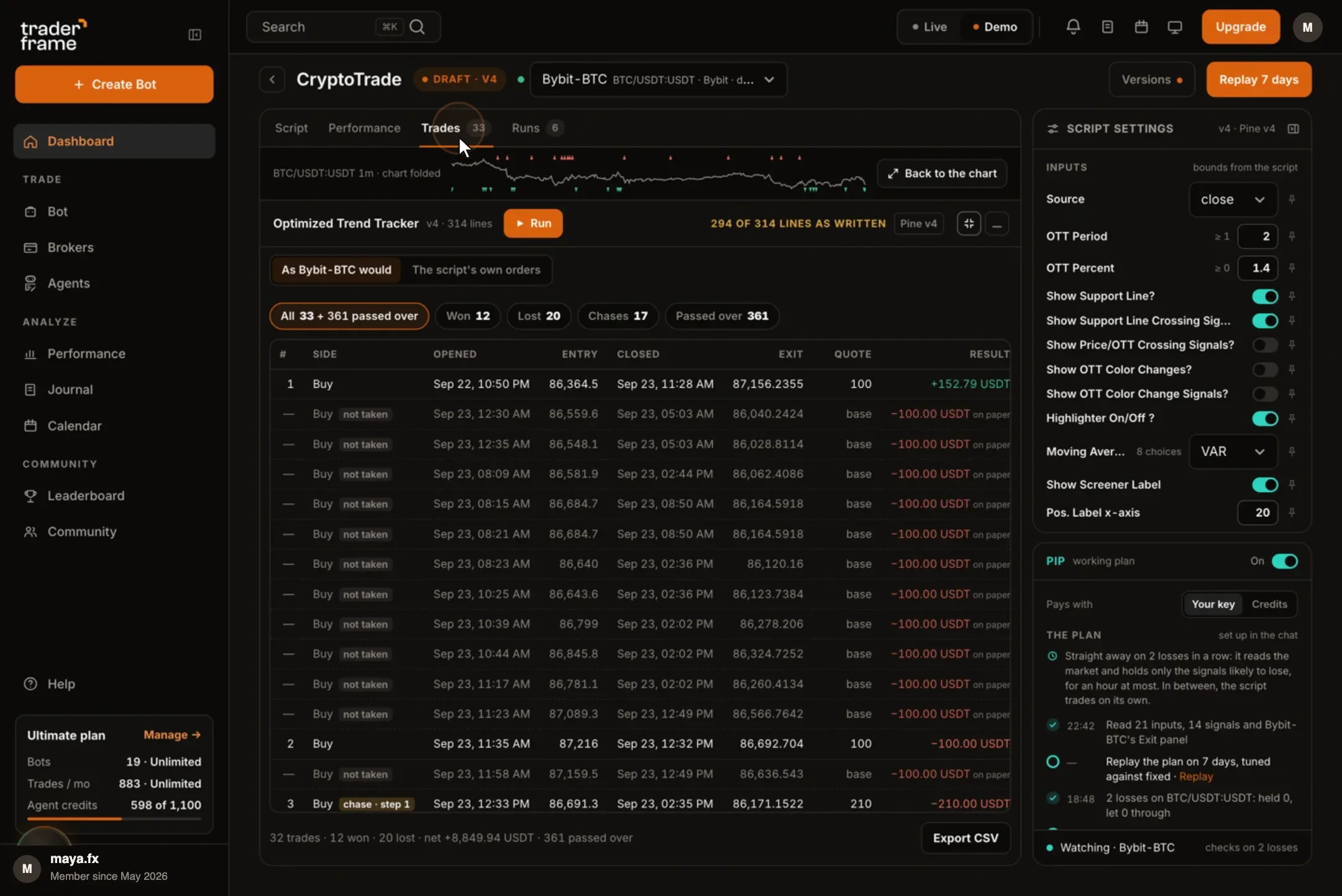The height and width of the screenshot is (896, 1342).
Task: Expand the Bybit-BTC broker selector
Action: [x=658, y=80]
